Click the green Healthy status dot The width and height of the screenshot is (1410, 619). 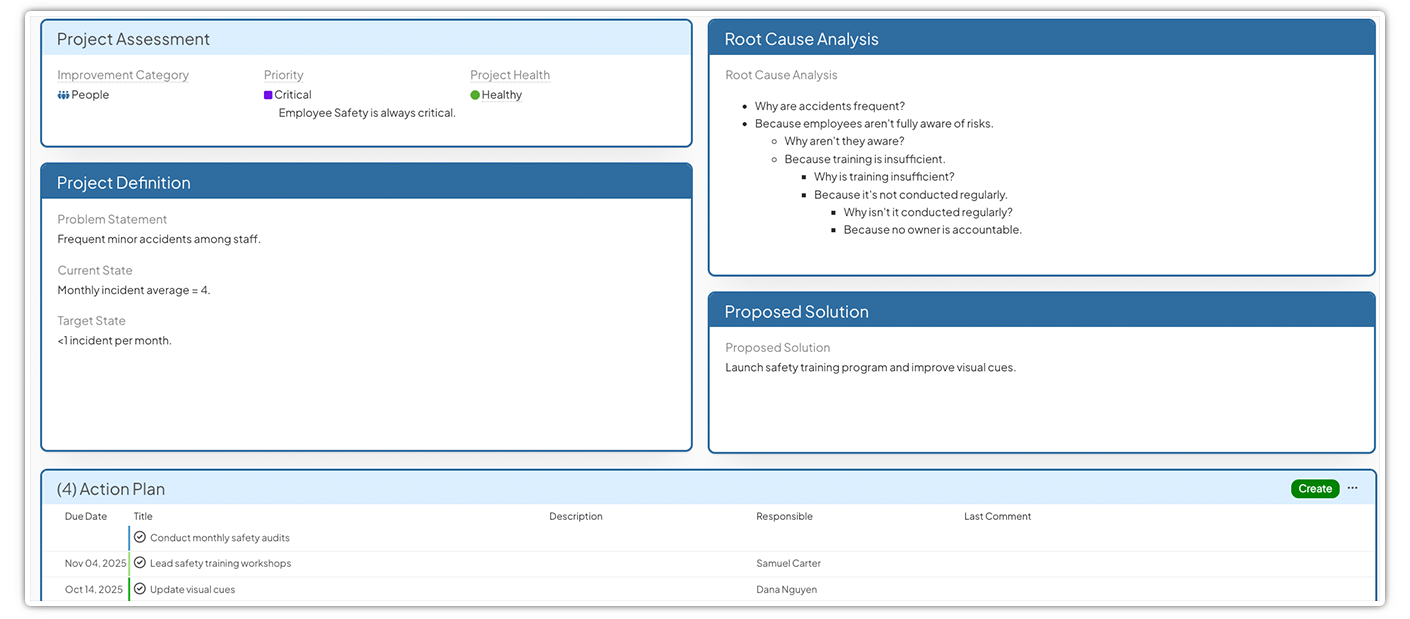[x=475, y=95]
